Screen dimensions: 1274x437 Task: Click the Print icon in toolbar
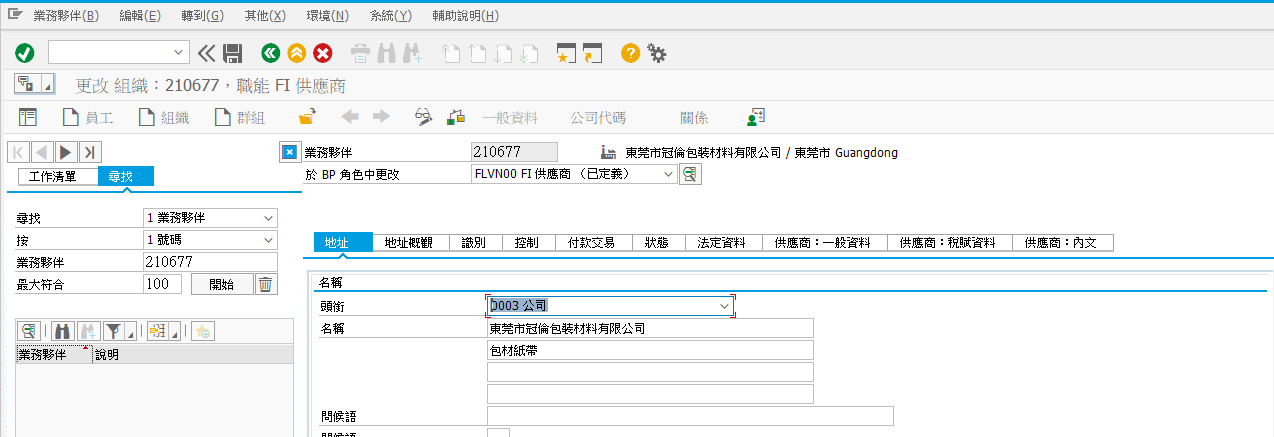click(361, 53)
